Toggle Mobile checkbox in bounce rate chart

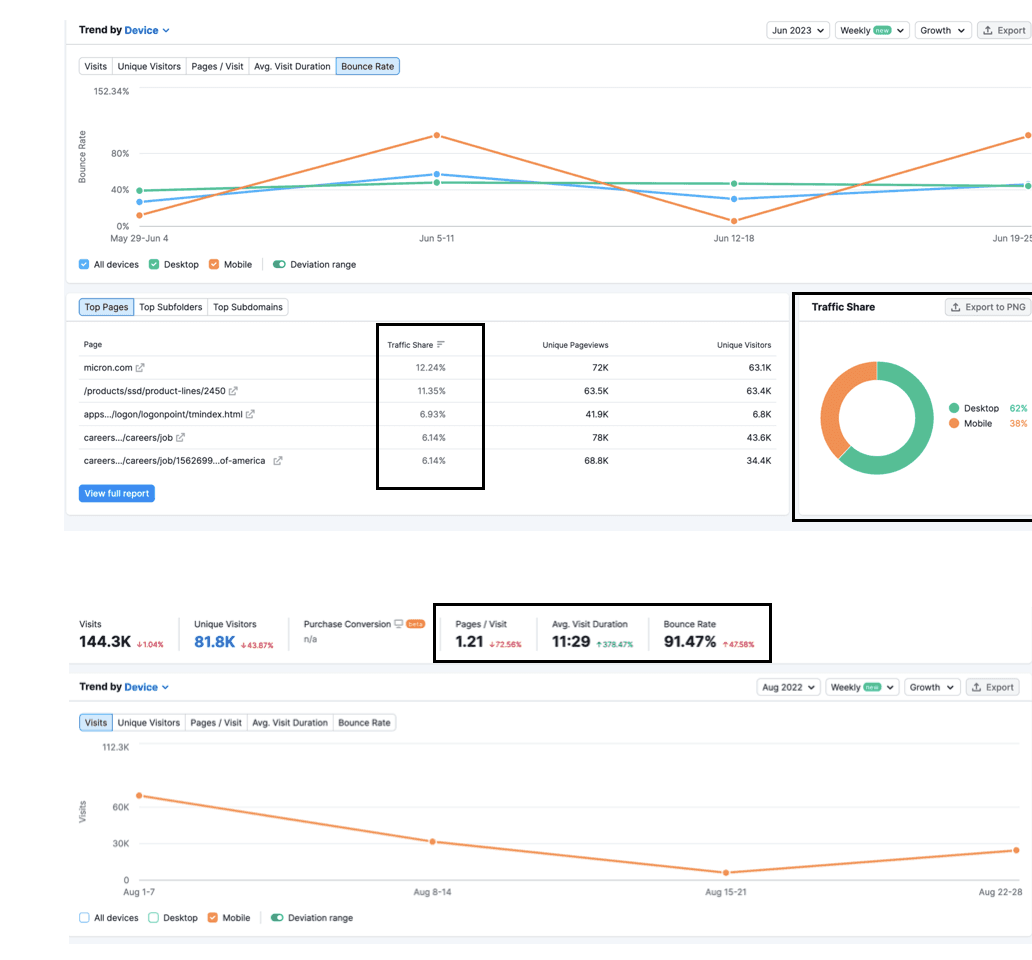(214, 265)
